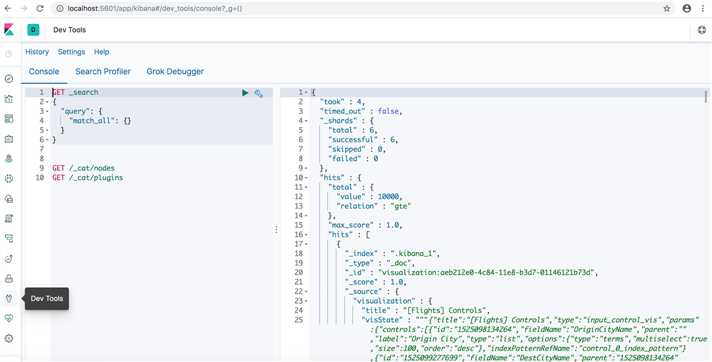The height and width of the screenshot is (362, 712).
Task: Open the Recently viewed clock icon
Action: (x=9, y=54)
